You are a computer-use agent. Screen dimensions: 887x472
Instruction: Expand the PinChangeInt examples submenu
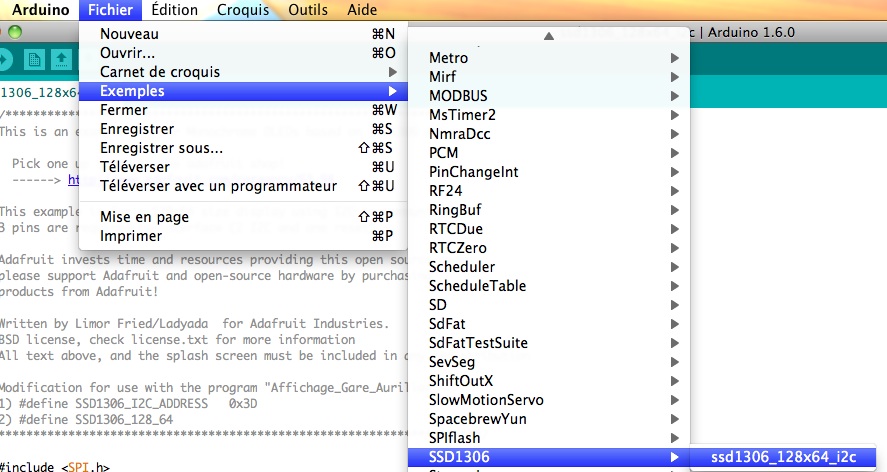point(549,172)
